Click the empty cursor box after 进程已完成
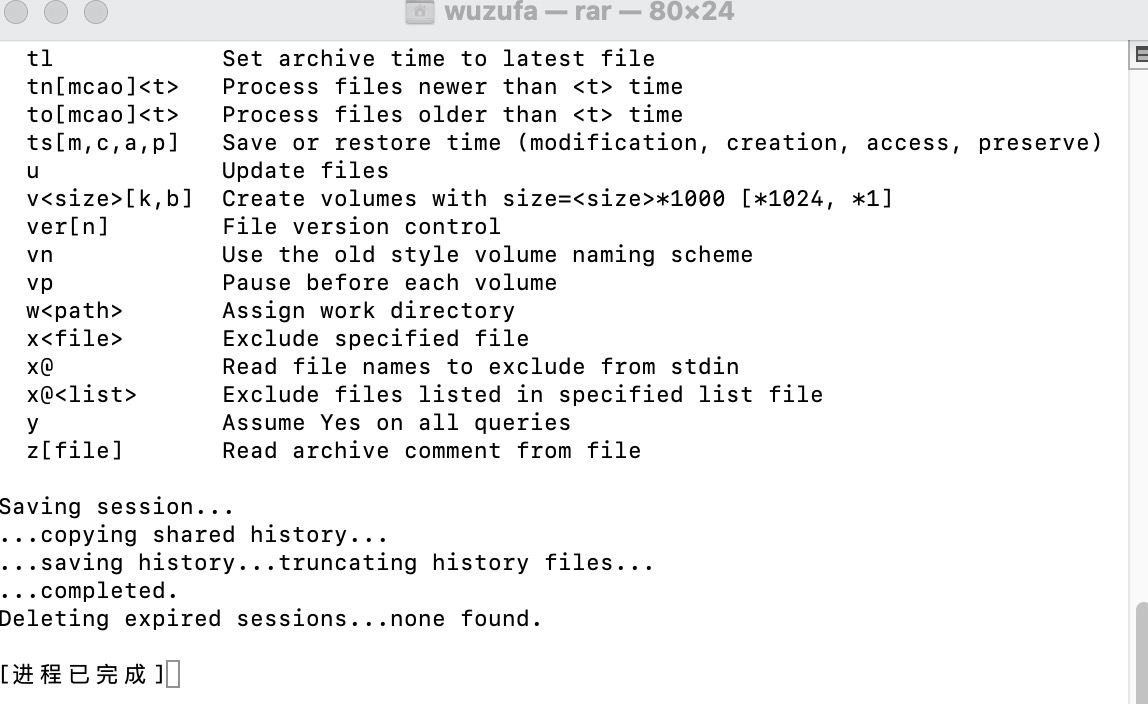The image size is (1148, 704). 173,675
